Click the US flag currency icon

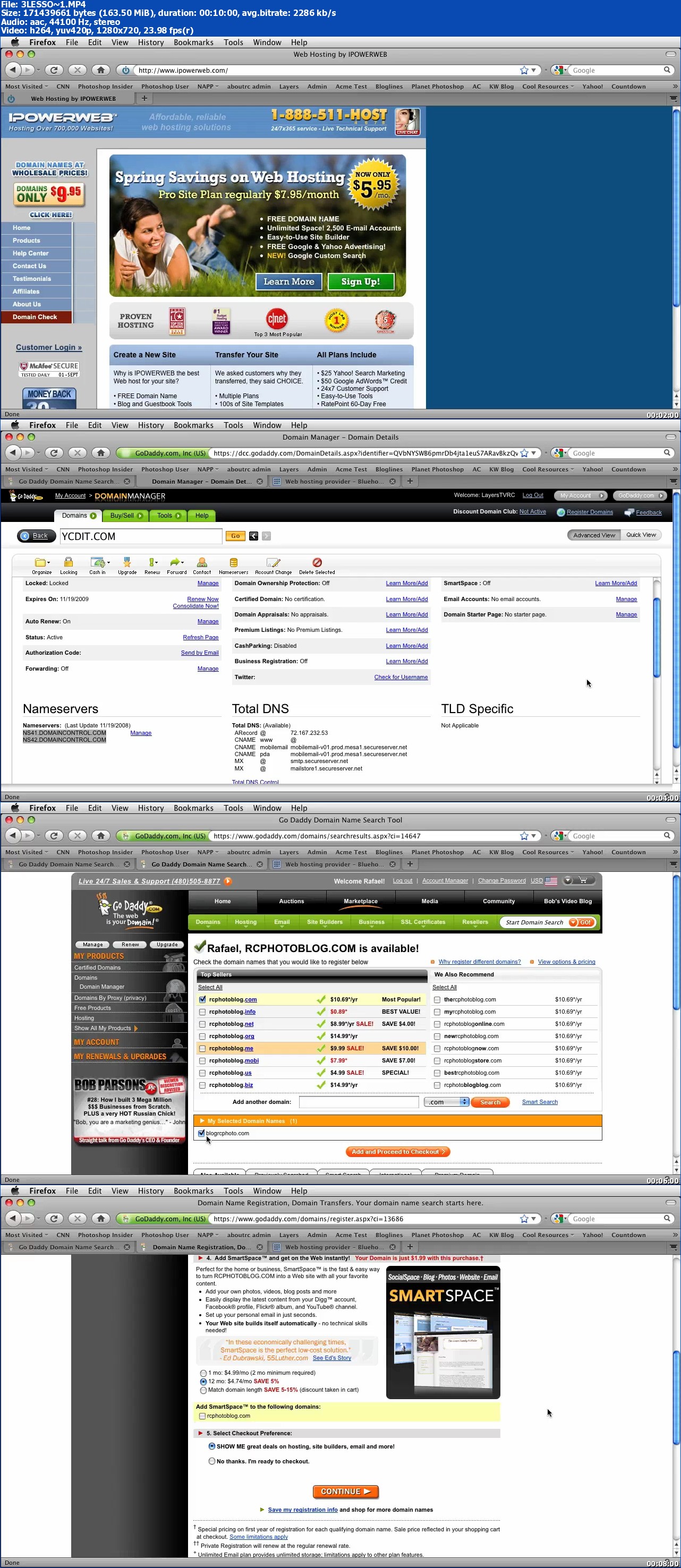551,881
